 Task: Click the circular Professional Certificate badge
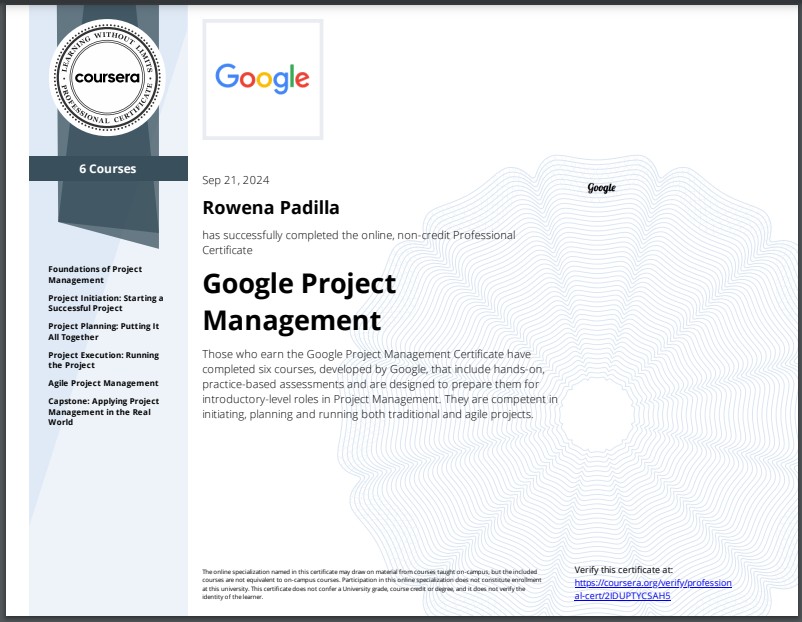(108, 76)
